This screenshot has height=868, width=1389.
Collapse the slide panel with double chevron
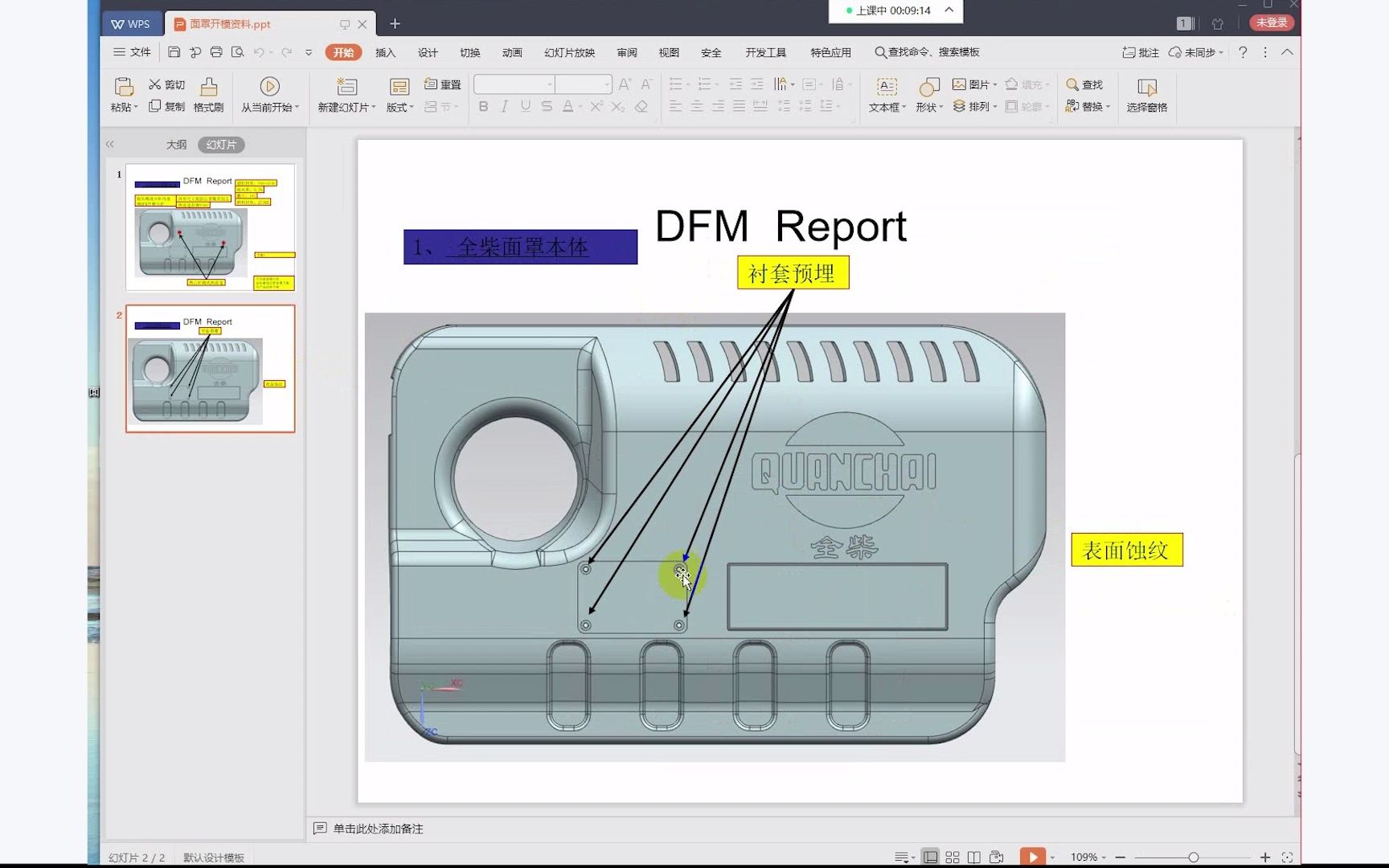pyautogui.click(x=110, y=145)
